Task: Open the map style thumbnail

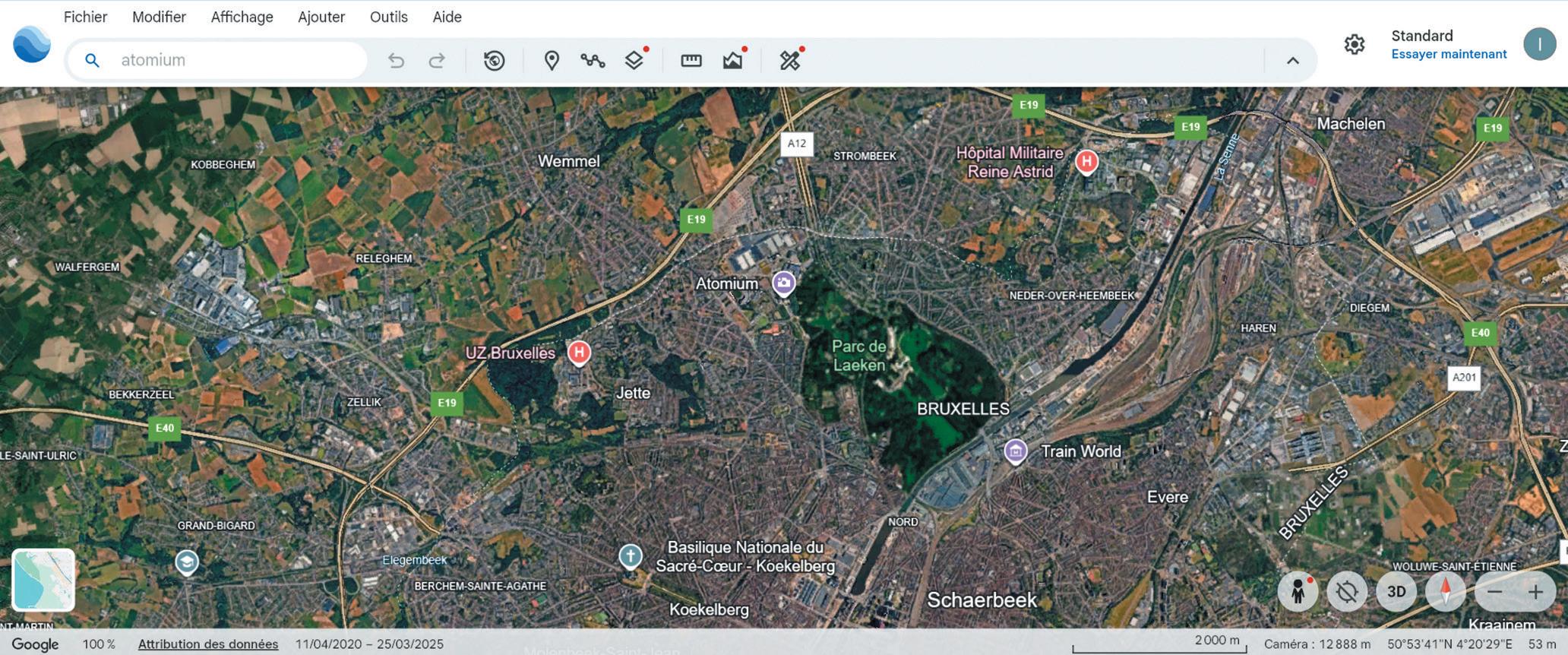Action: tap(43, 580)
